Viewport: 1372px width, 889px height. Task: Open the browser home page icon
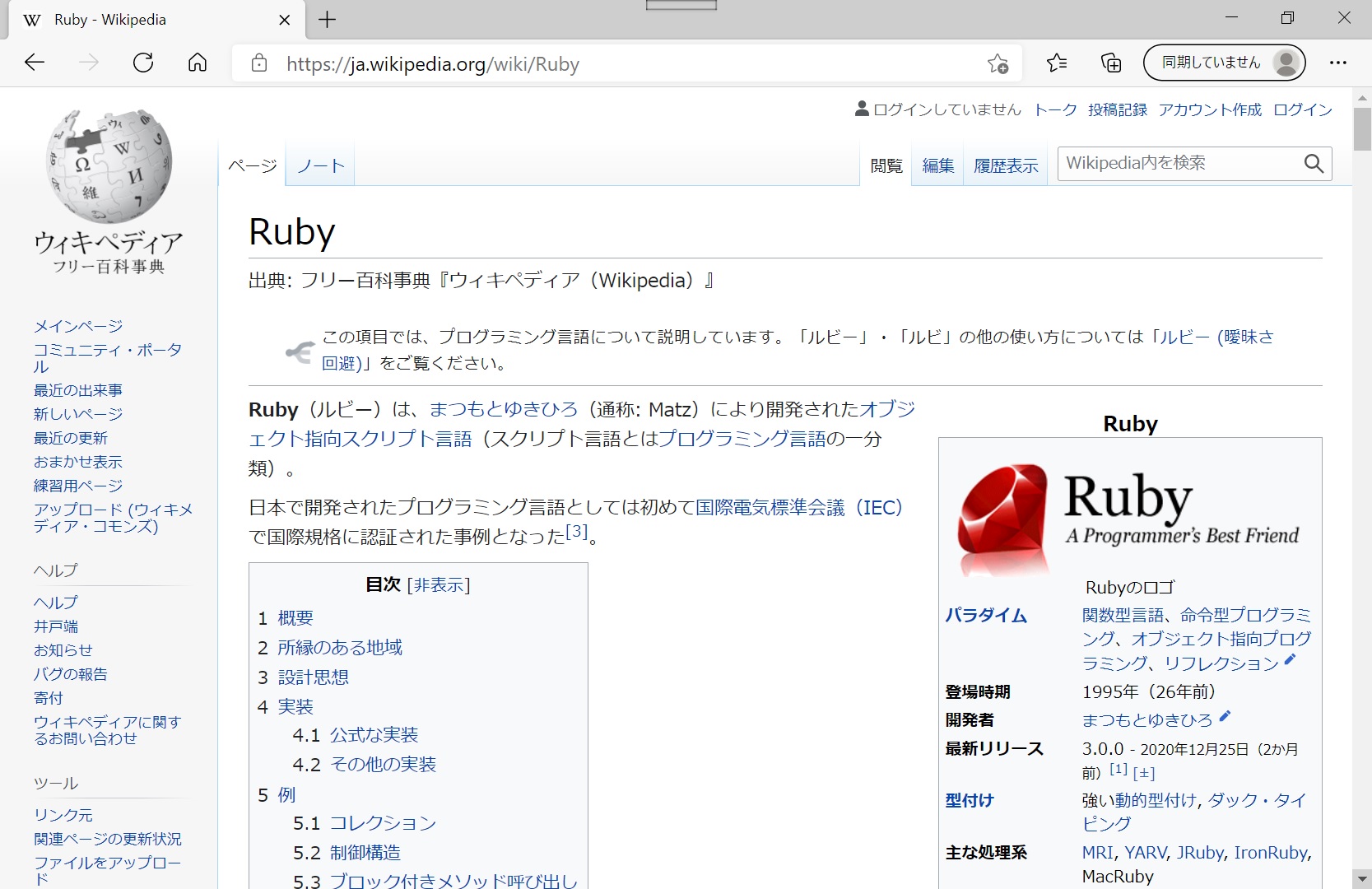(x=197, y=63)
